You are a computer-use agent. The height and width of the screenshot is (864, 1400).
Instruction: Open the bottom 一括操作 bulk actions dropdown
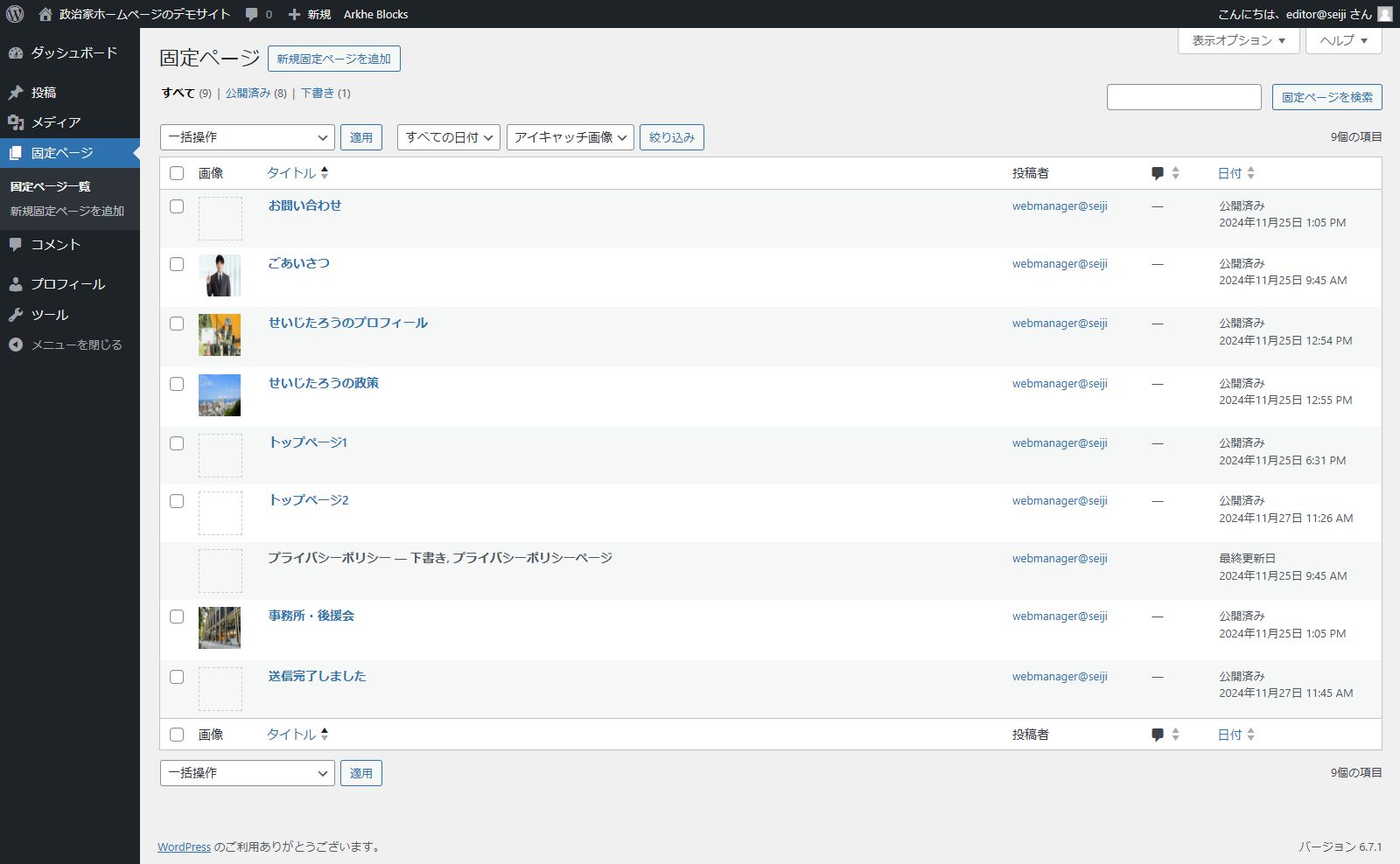[x=248, y=773]
